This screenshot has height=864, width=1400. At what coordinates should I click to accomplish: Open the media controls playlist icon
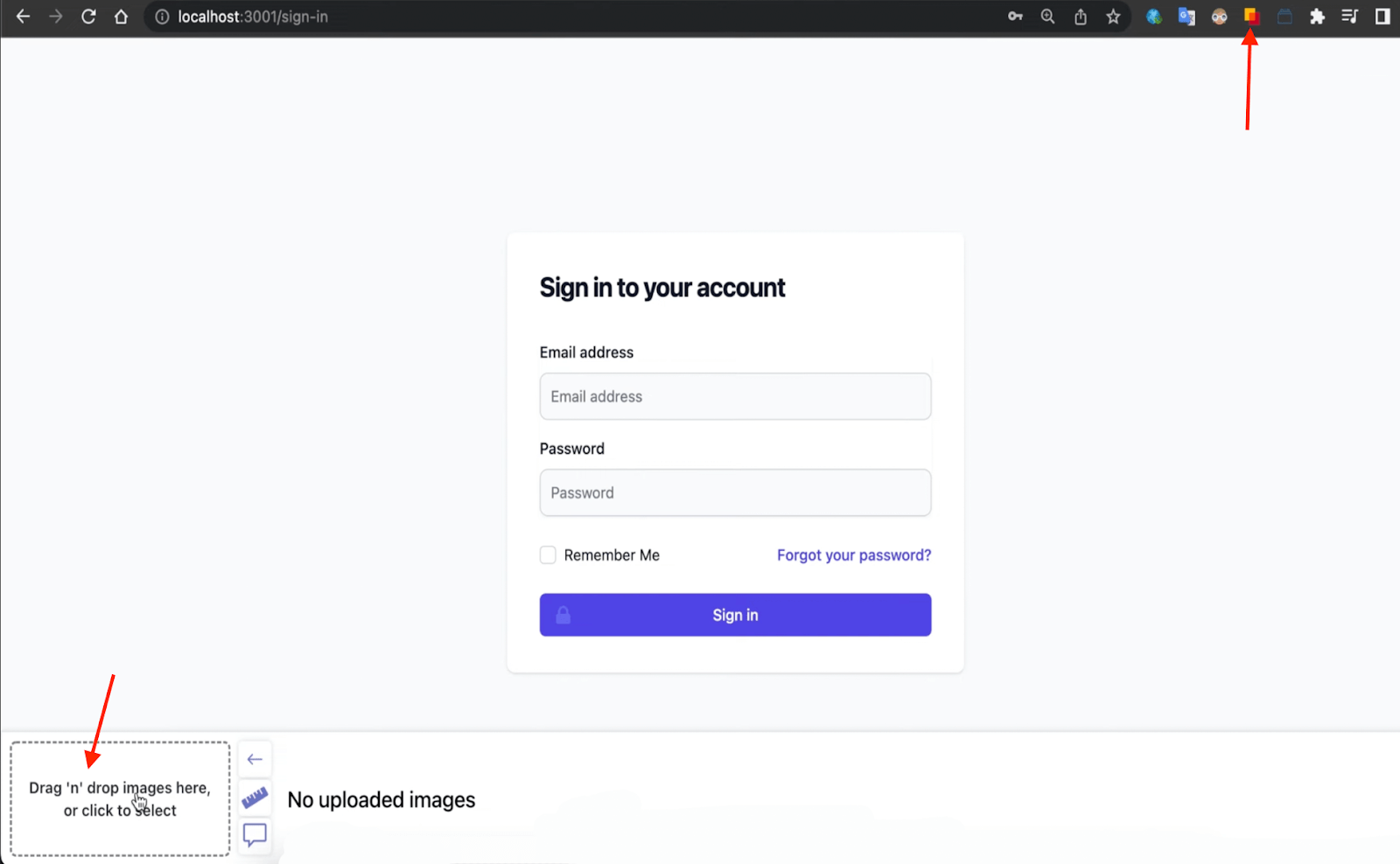1349,17
